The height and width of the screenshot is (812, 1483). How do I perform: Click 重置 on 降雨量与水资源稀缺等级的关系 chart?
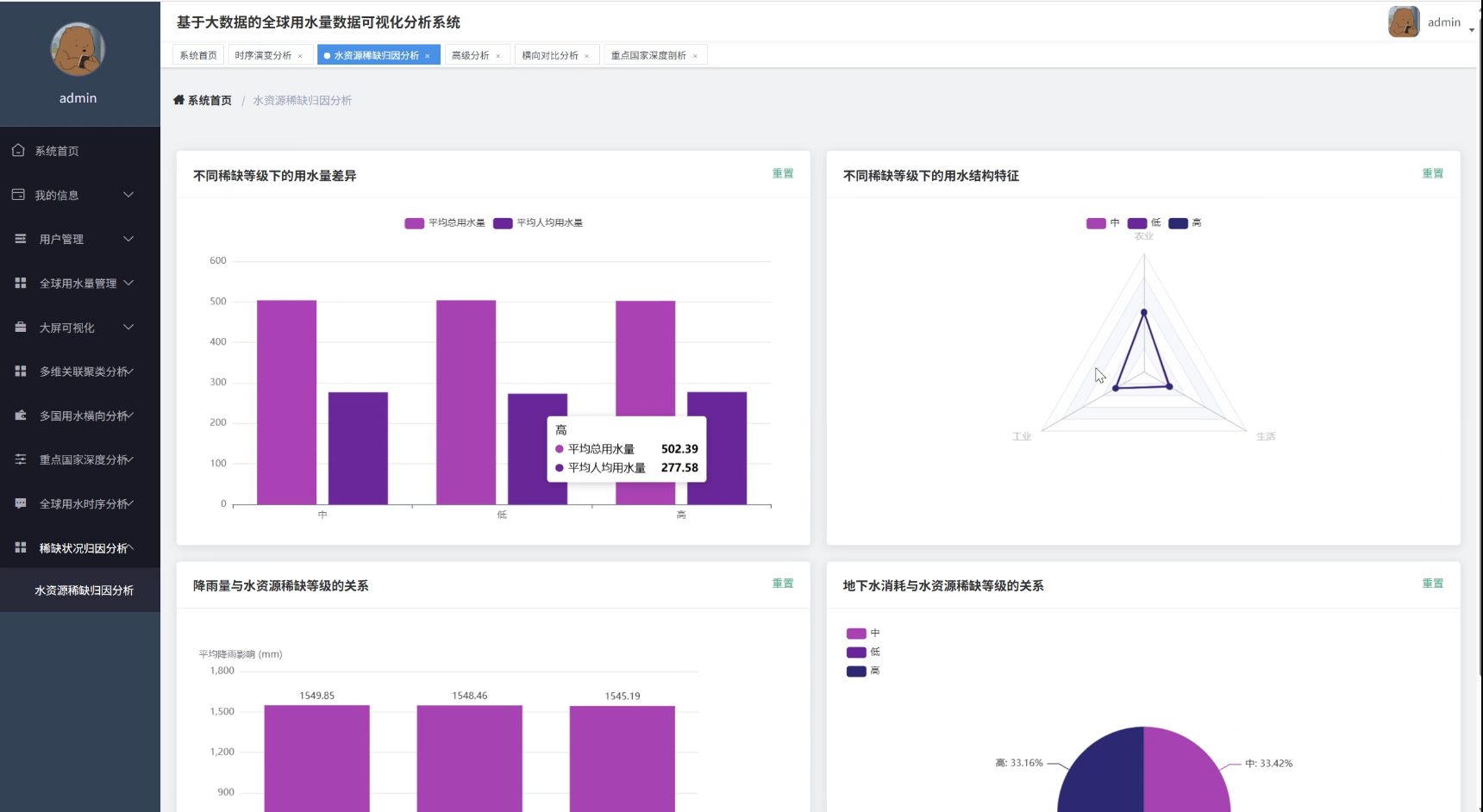tap(783, 584)
